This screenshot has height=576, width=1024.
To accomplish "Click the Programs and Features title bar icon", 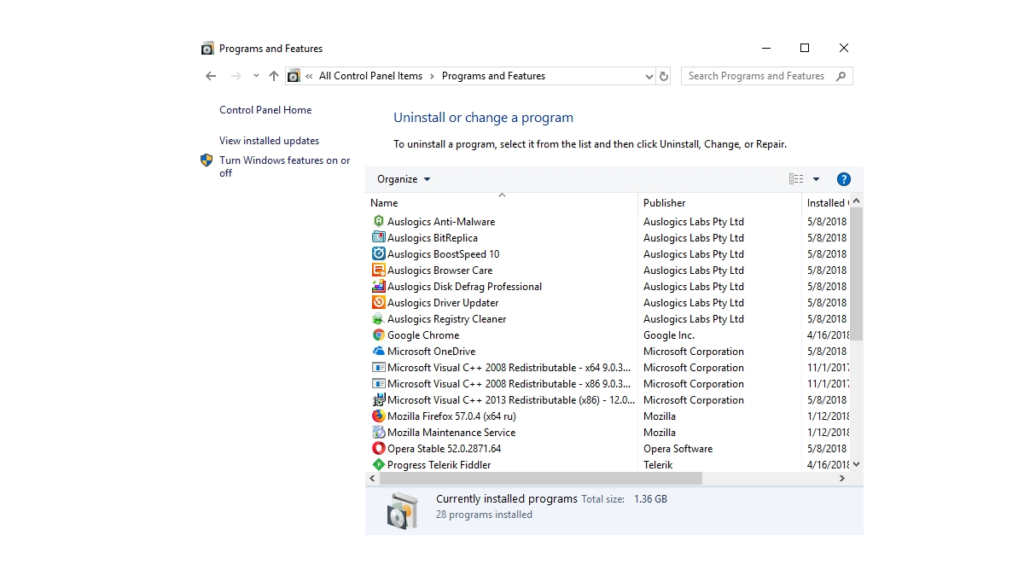I will pyautogui.click(x=207, y=48).
